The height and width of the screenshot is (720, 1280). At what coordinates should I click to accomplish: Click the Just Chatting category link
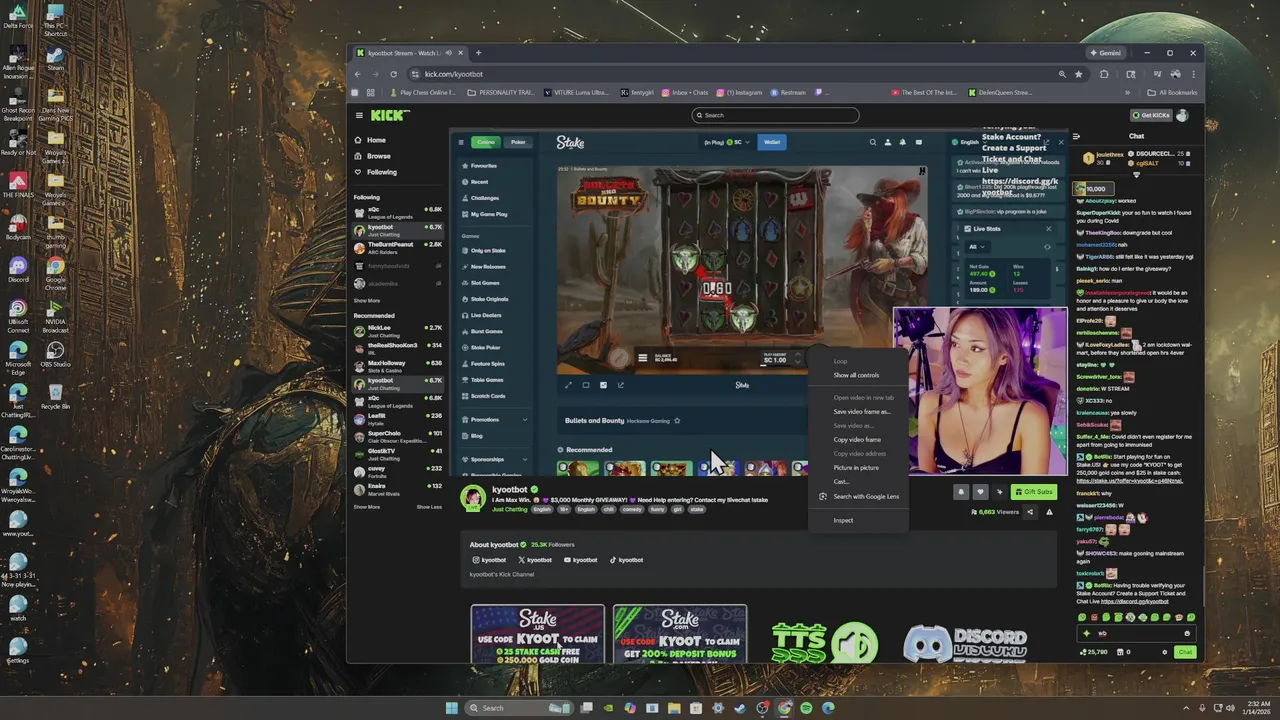pyautogui.click(x=510, y=509)
